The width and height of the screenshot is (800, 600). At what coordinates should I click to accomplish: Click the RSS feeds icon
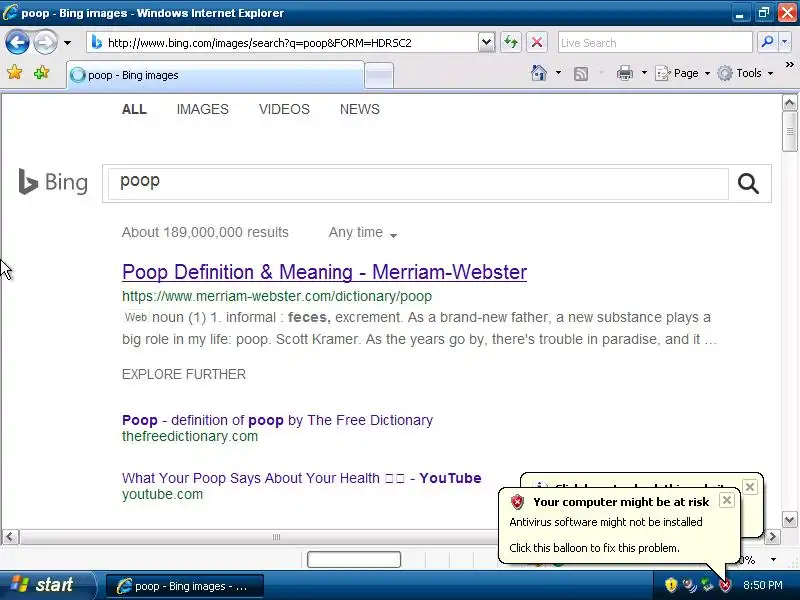(x=581, y=73)
